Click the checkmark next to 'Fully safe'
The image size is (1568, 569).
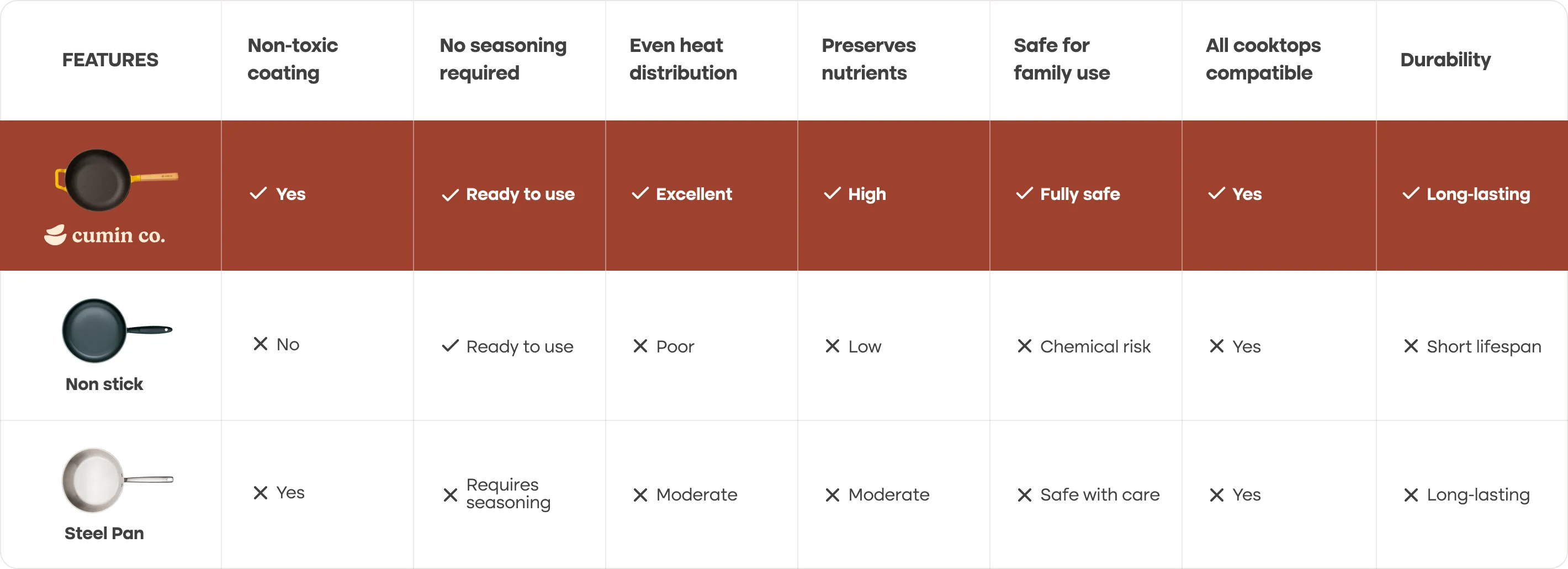click(1024, 194)
